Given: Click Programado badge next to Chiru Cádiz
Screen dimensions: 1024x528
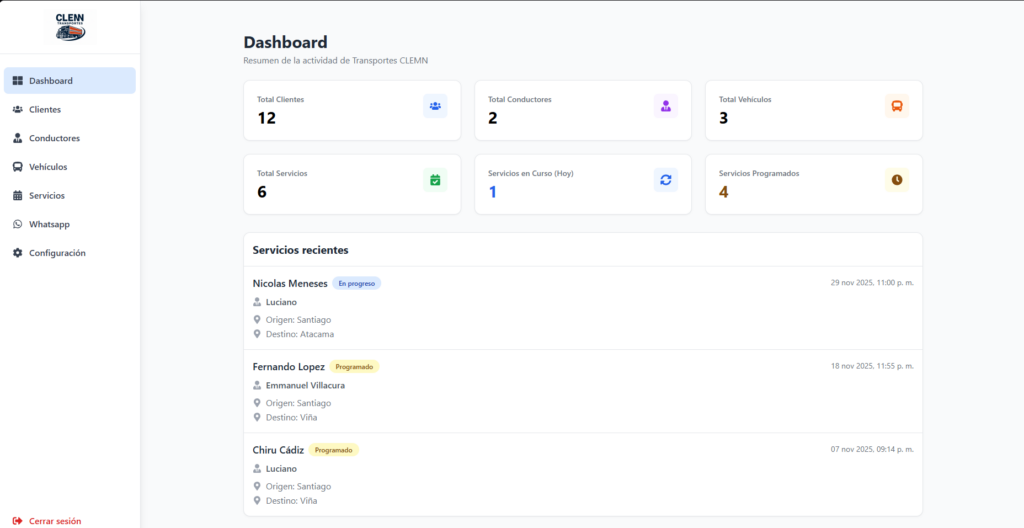Looking at the screenshot, I should pos(333,450).
